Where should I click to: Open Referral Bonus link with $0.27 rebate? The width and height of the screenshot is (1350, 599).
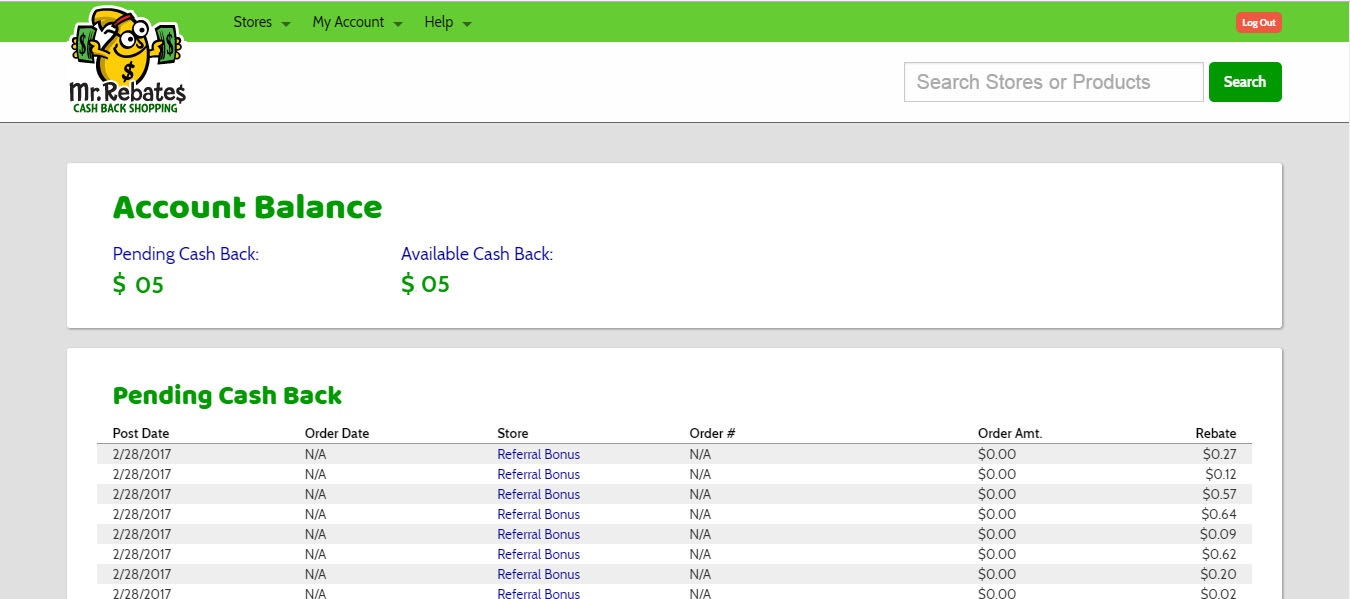(x=538, y=454)
